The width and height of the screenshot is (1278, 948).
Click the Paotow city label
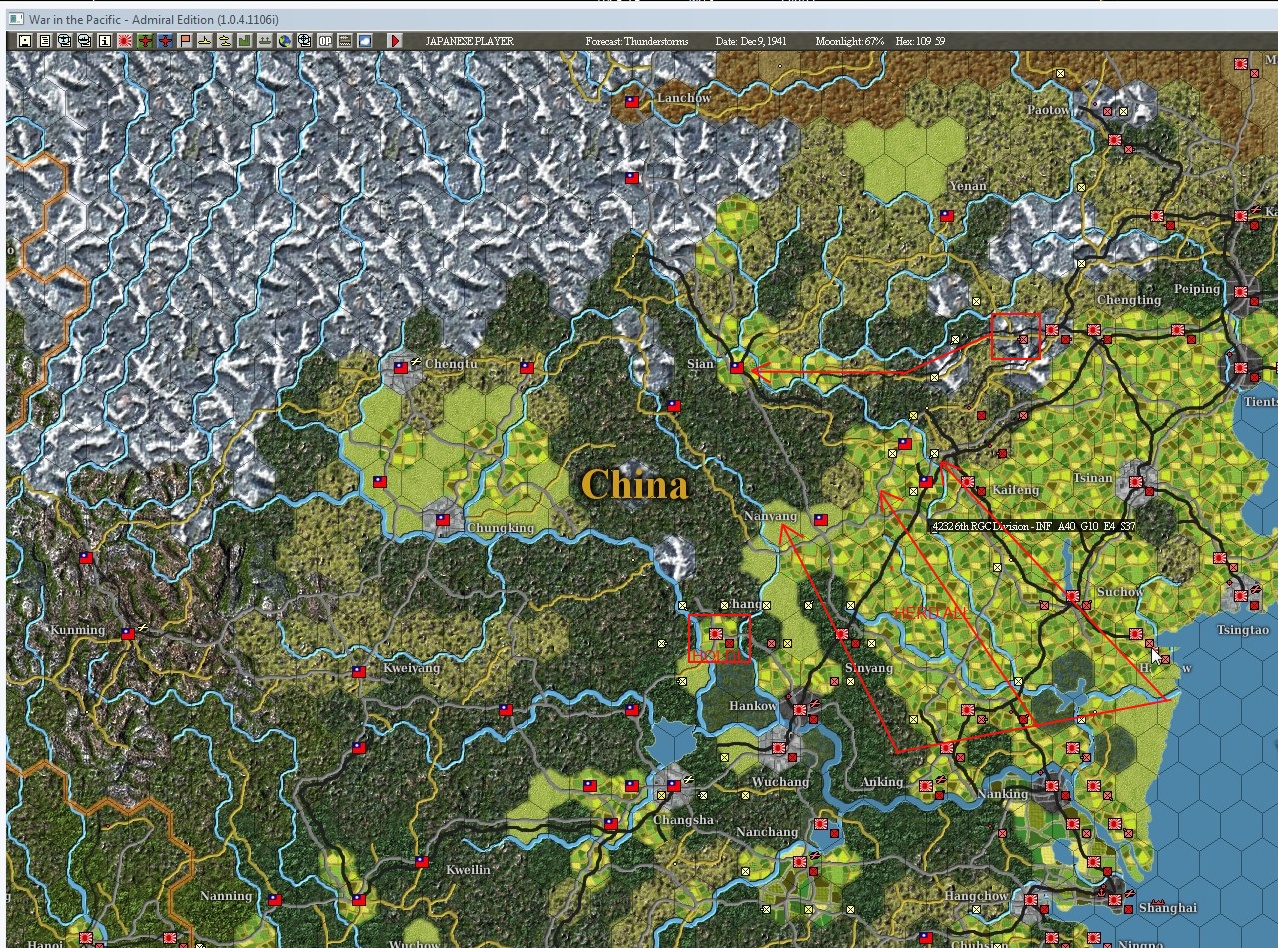1049,110
